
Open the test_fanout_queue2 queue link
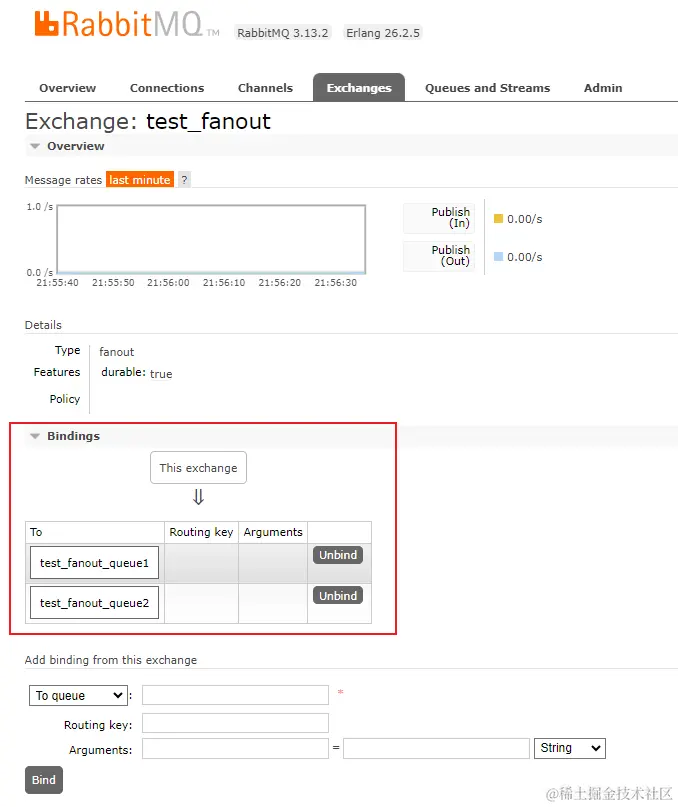click(94, 602)
